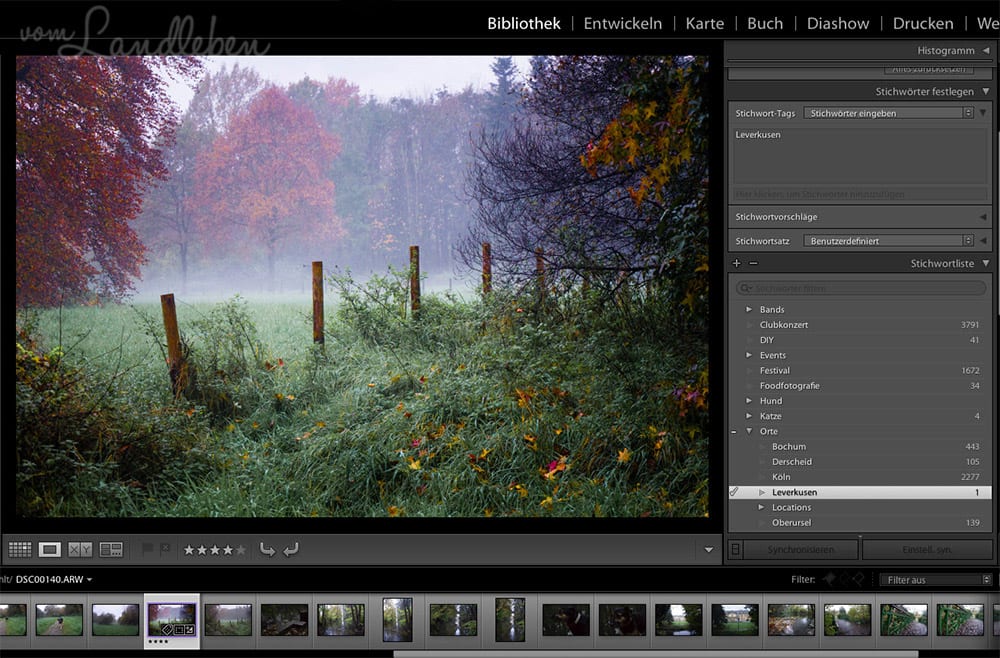Expand the Hund keyword
This screenshot has width=1000, height=658.
point(749,401)
